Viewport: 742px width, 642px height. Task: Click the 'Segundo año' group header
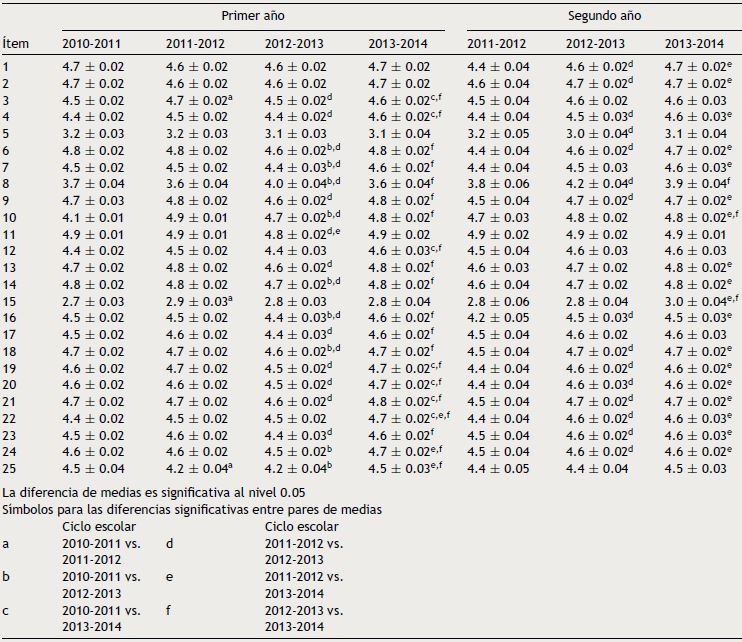coord(598,16)
